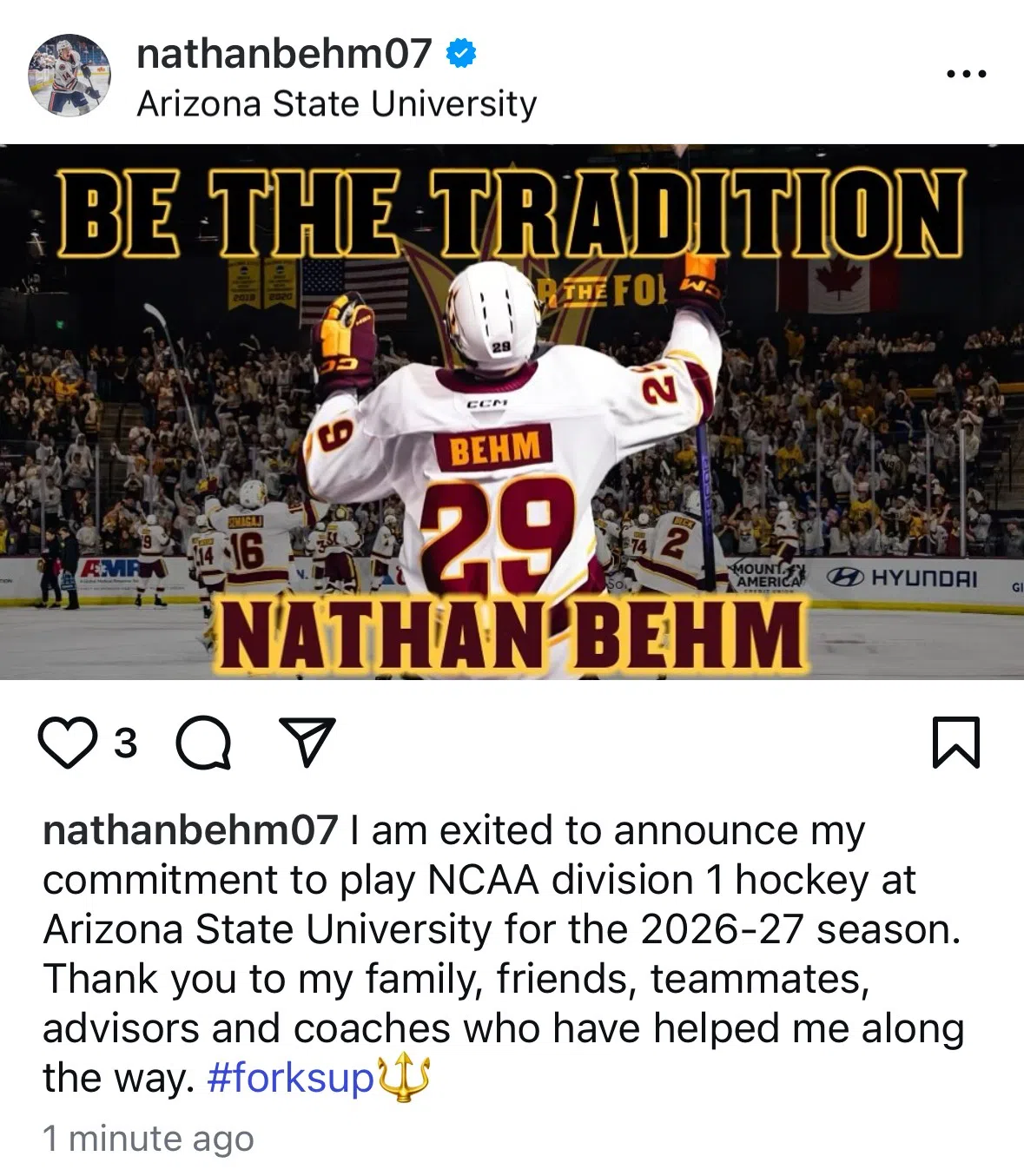Image resolution: width=1024 pixels, height=1176 pixels.
Task: Click the blue verified badge
Action: point(461,54)
